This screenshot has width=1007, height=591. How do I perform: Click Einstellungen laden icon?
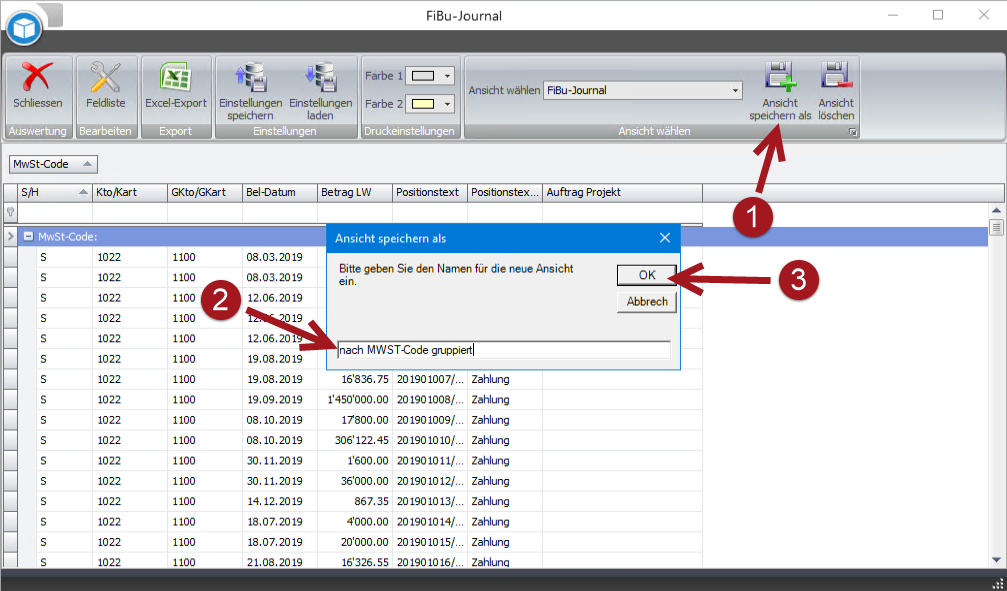[x=320, y=77]
